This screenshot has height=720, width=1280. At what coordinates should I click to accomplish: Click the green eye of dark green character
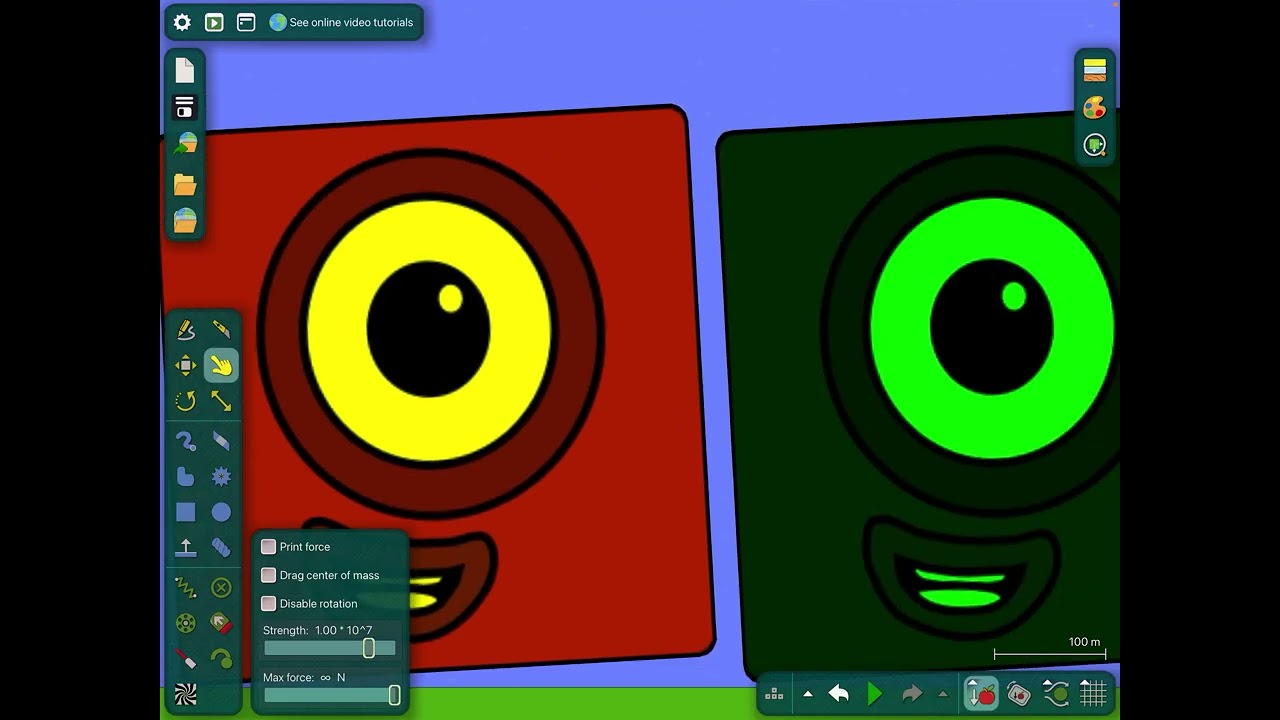point(992,328)
